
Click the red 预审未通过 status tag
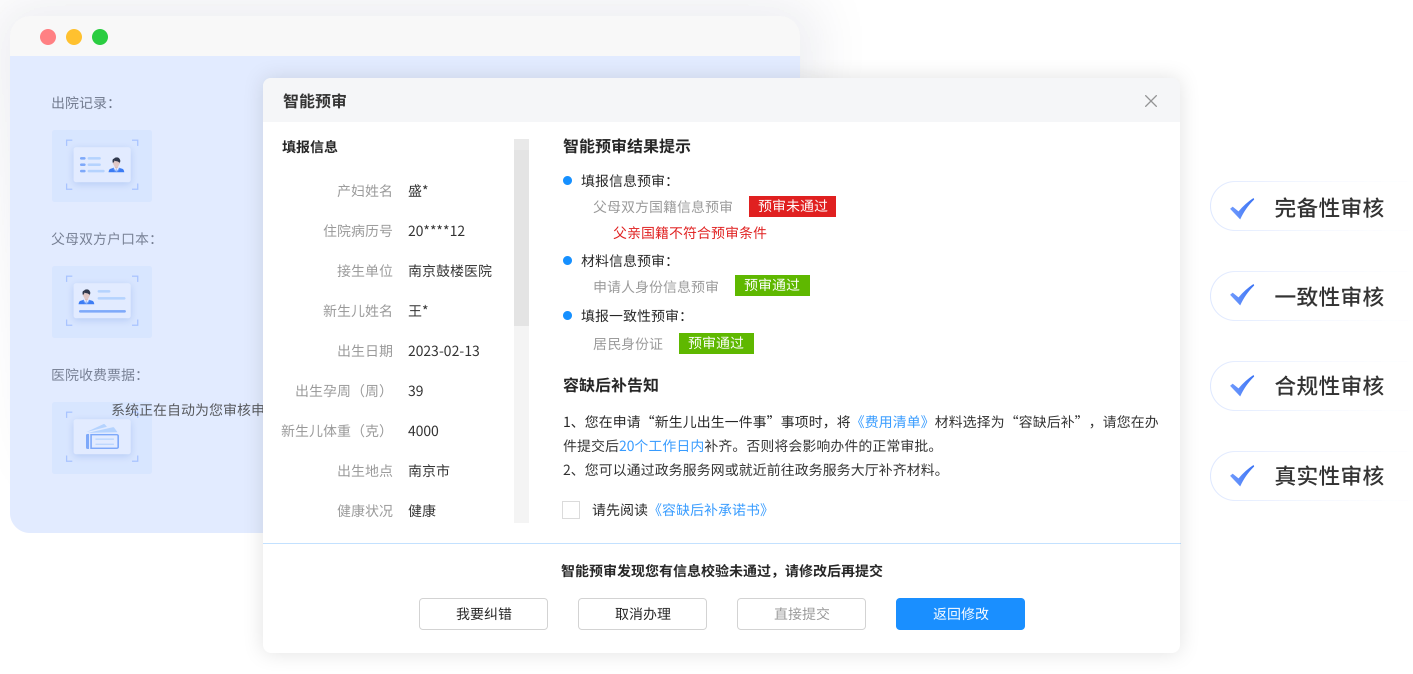[792, 207]
